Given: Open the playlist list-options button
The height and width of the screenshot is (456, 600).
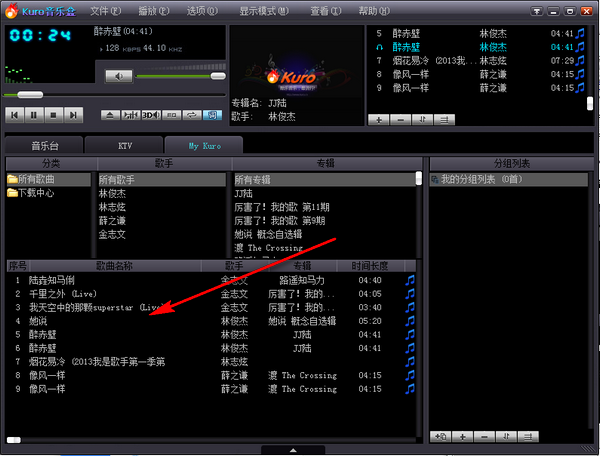Looking at the screenshot, I should [444, 120].
